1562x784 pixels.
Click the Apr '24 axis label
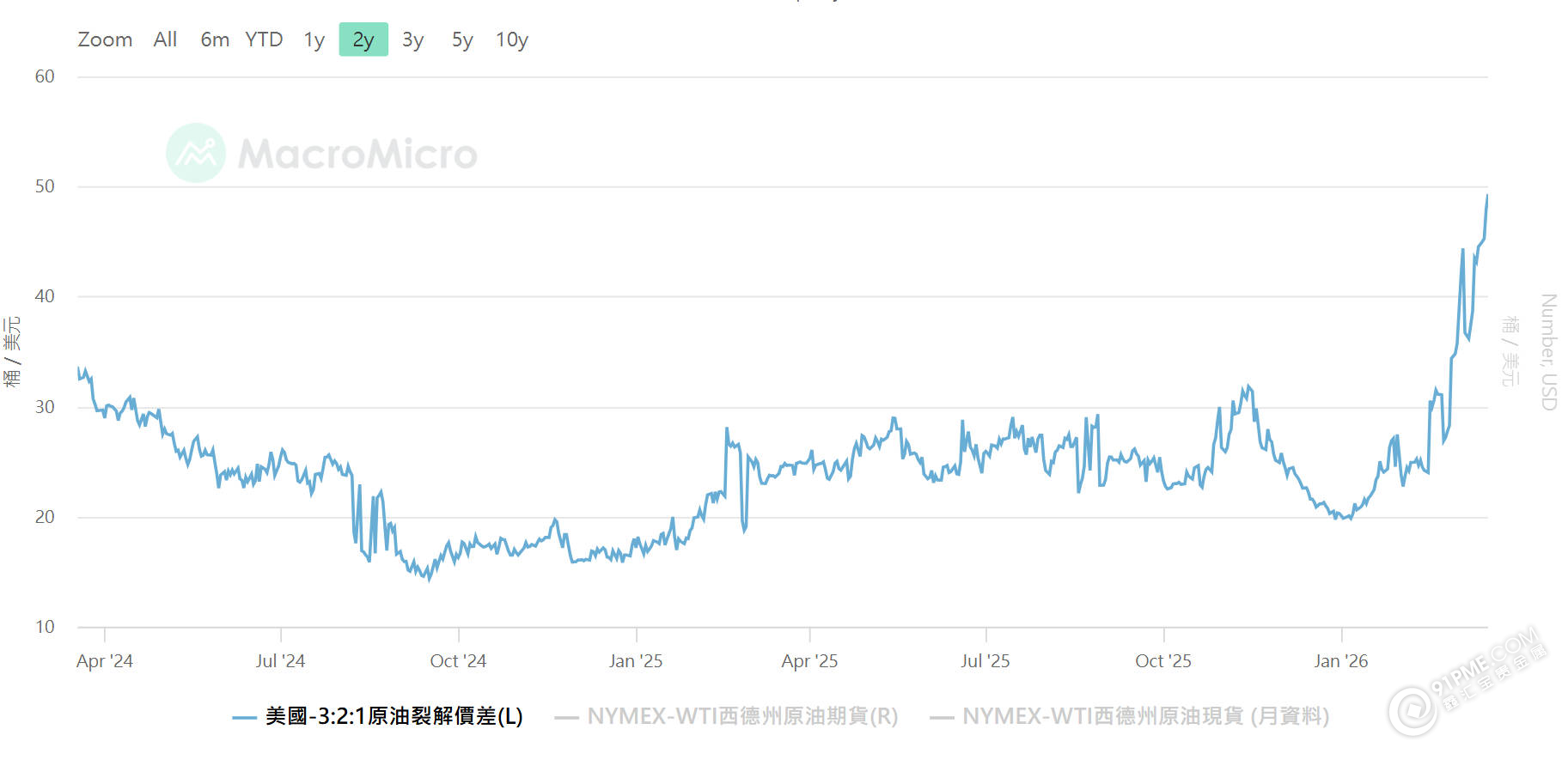click(107, 661)
